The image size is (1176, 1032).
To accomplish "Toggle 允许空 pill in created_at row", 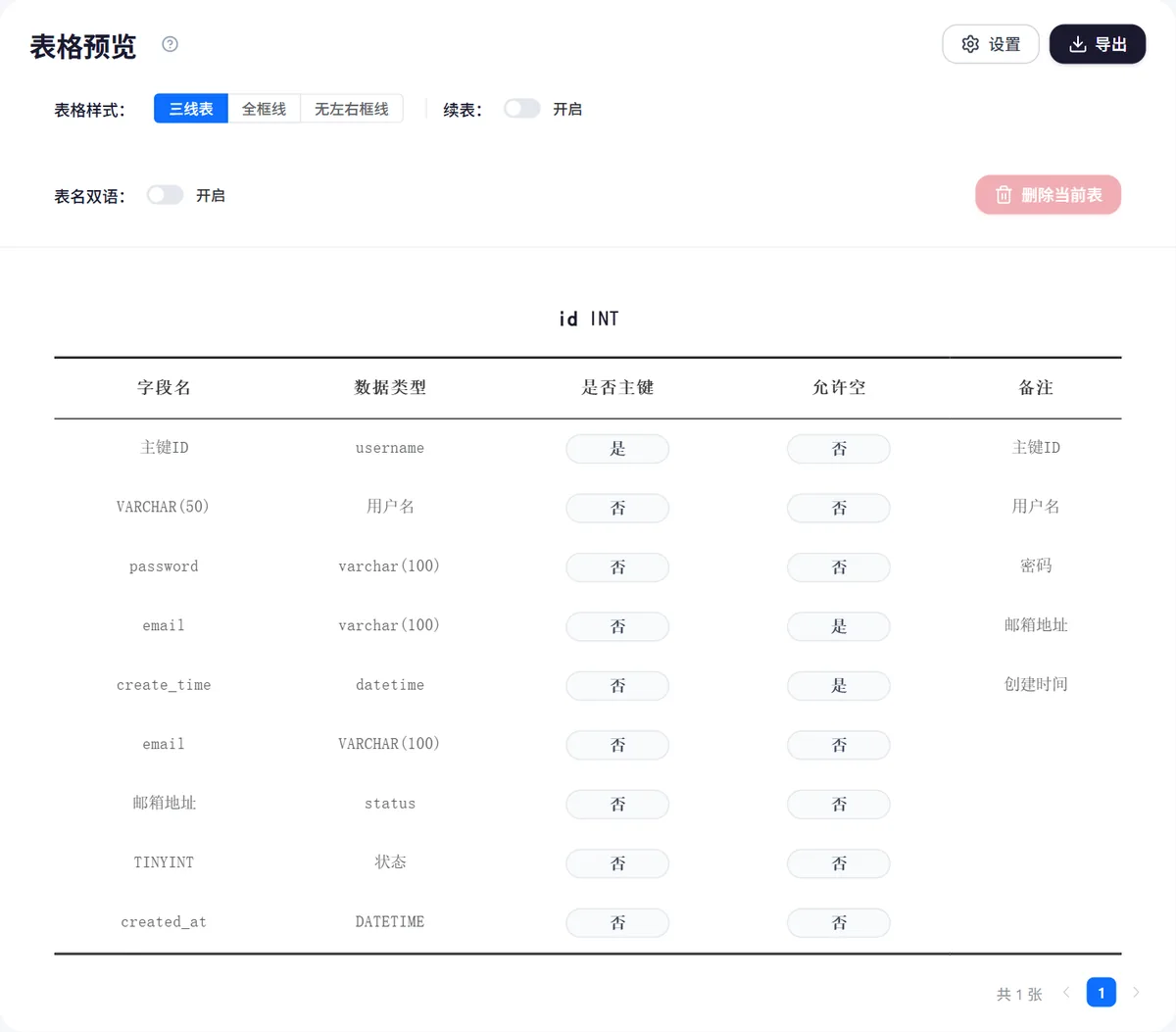I will [839, 923].
